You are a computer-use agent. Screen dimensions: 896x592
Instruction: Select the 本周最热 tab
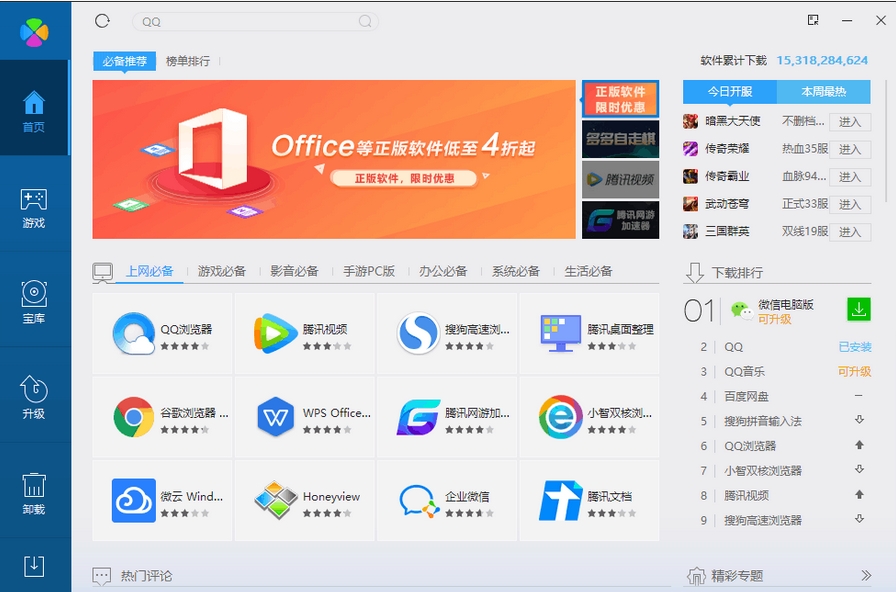(823, 92)
